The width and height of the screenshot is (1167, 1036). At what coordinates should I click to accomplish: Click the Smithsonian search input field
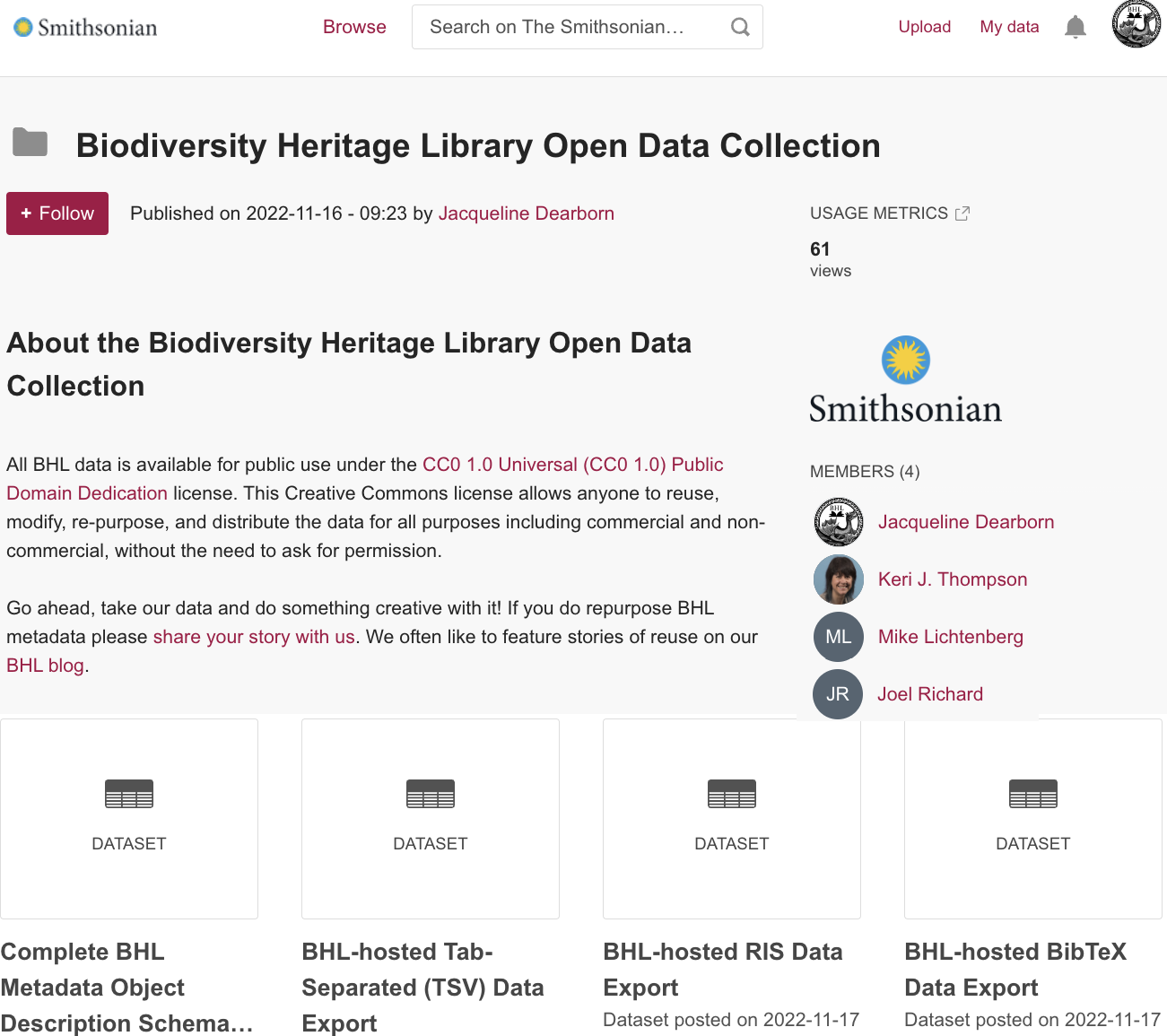point(556,27)
